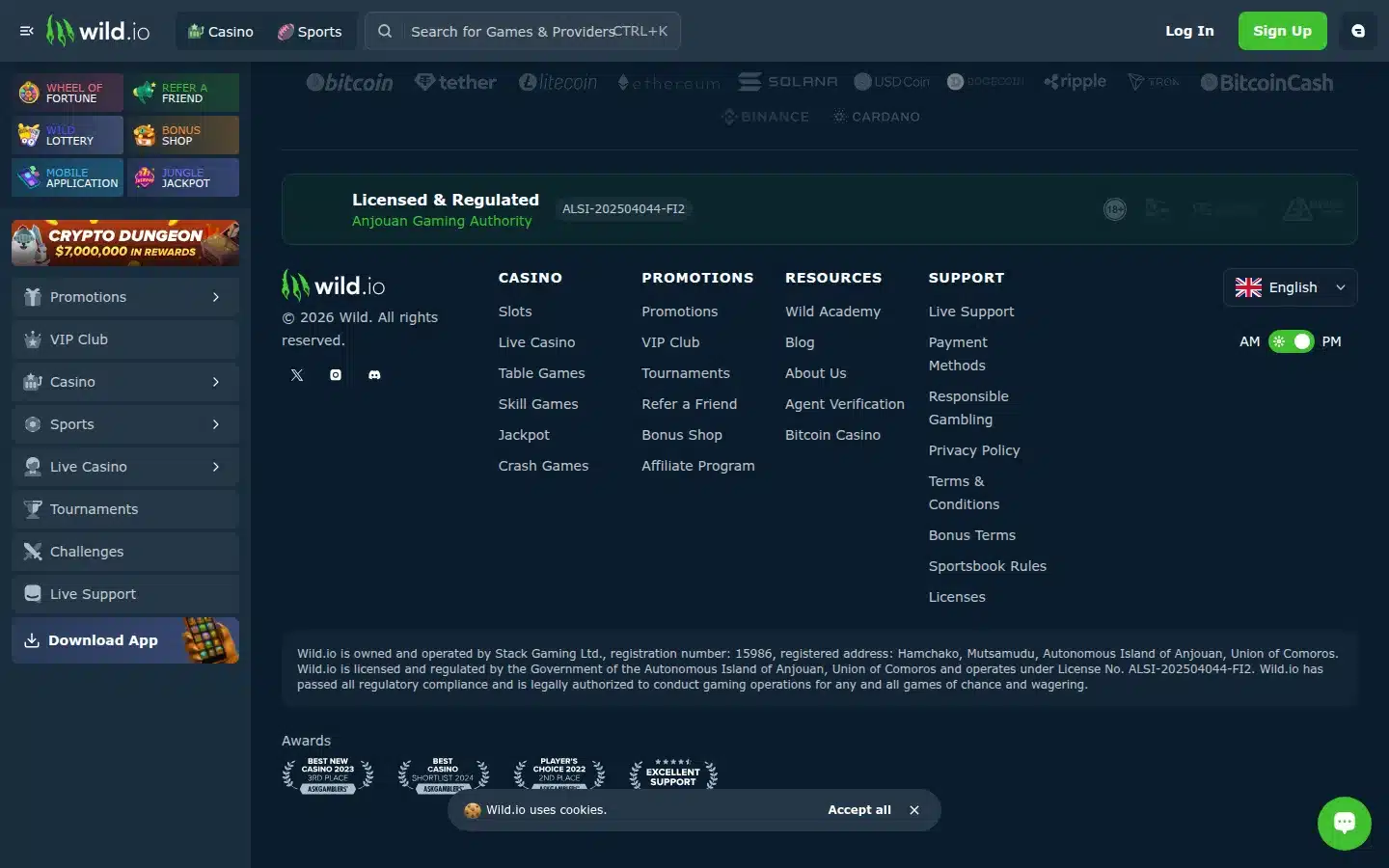Open the Payment Methods footer link
The image size is (1389, 868).
point(958,354)
